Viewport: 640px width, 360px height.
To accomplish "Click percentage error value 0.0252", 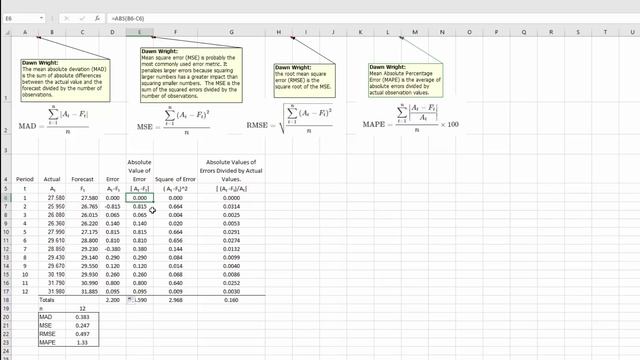I will [x=231, y=283].
